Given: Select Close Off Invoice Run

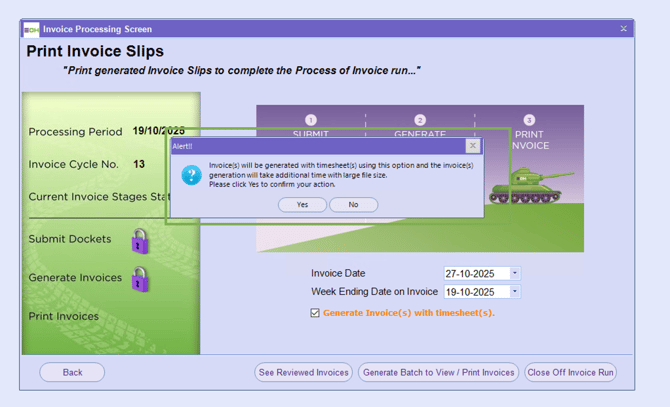Looking at the screenshot, I should coord(570,372).
